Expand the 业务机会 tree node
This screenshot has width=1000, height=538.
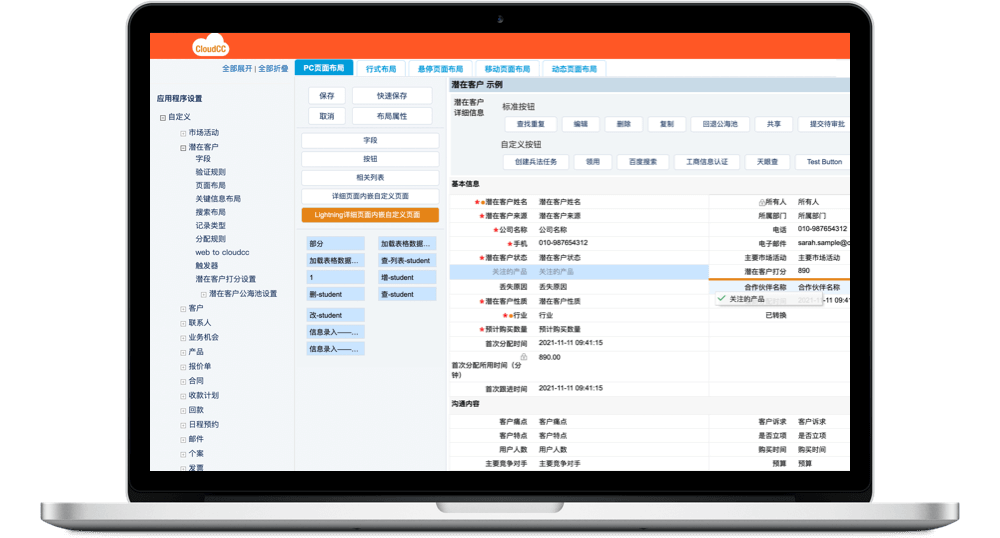coord(183,338)
